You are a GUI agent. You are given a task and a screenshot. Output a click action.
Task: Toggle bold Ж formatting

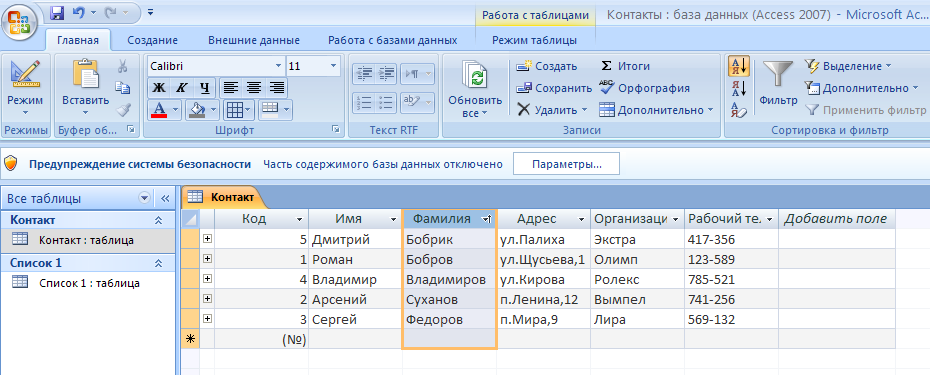(159, 88)
